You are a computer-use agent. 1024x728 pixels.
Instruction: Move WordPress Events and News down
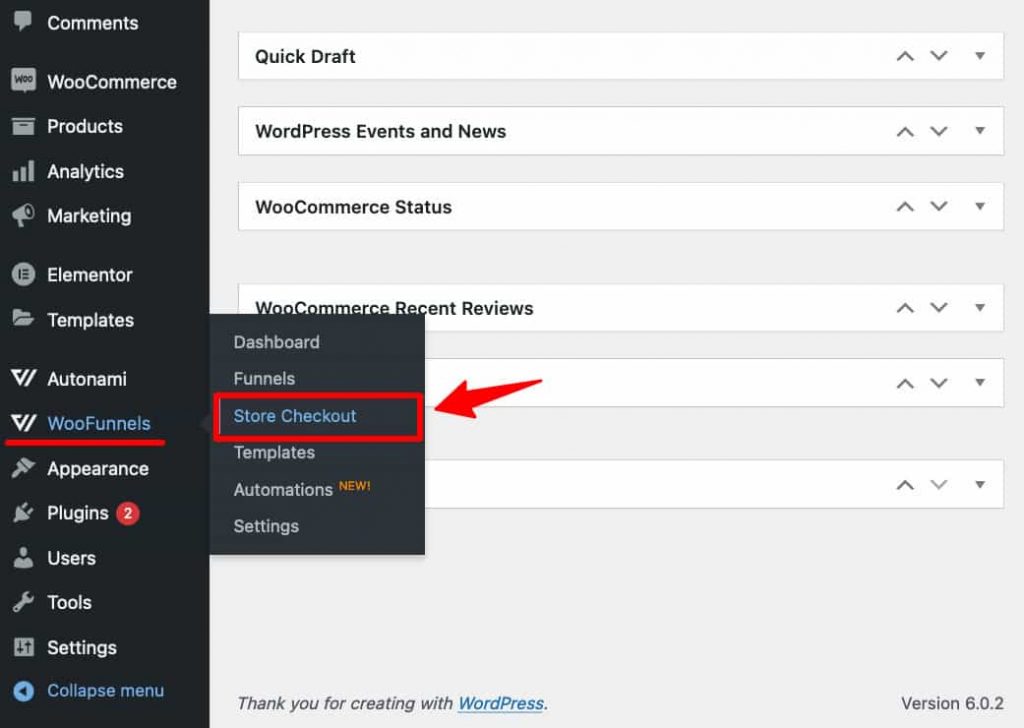click(x=939, y=131)
